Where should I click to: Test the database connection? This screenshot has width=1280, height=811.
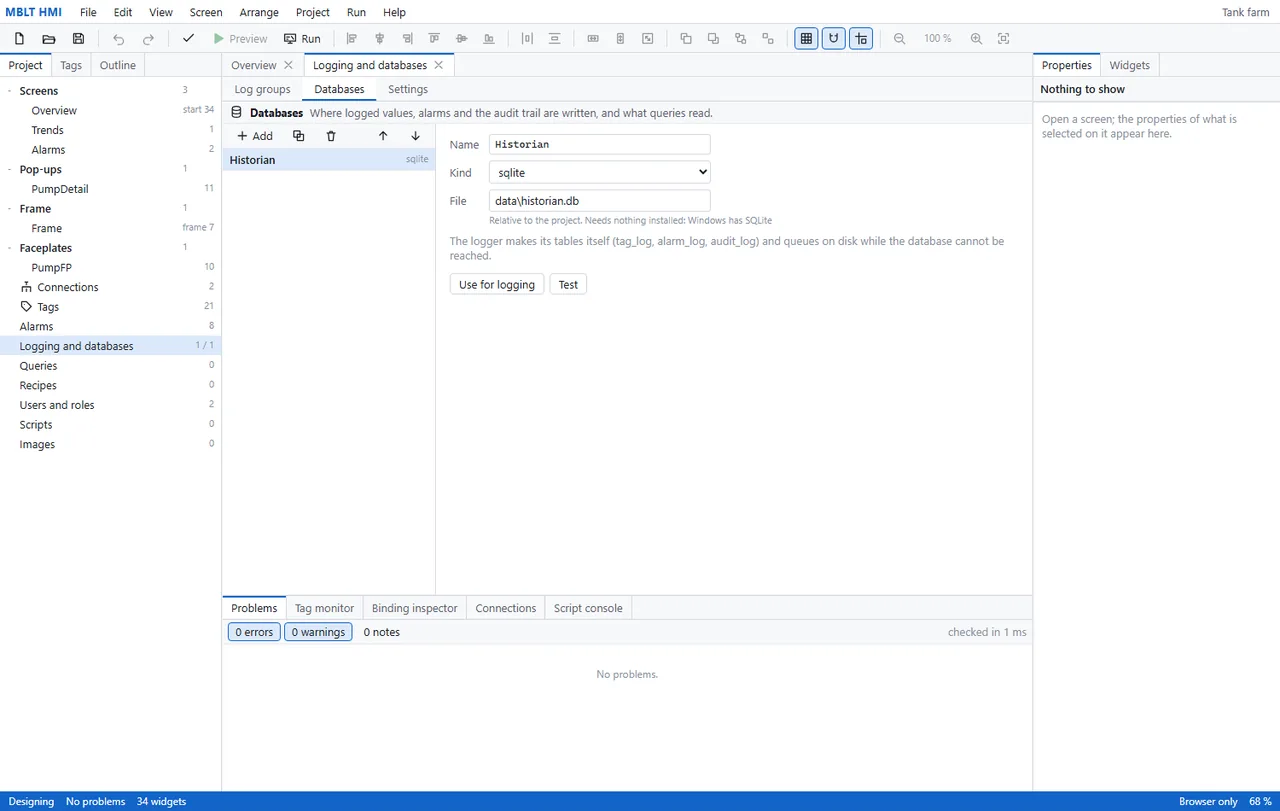[x=568, y=285]
